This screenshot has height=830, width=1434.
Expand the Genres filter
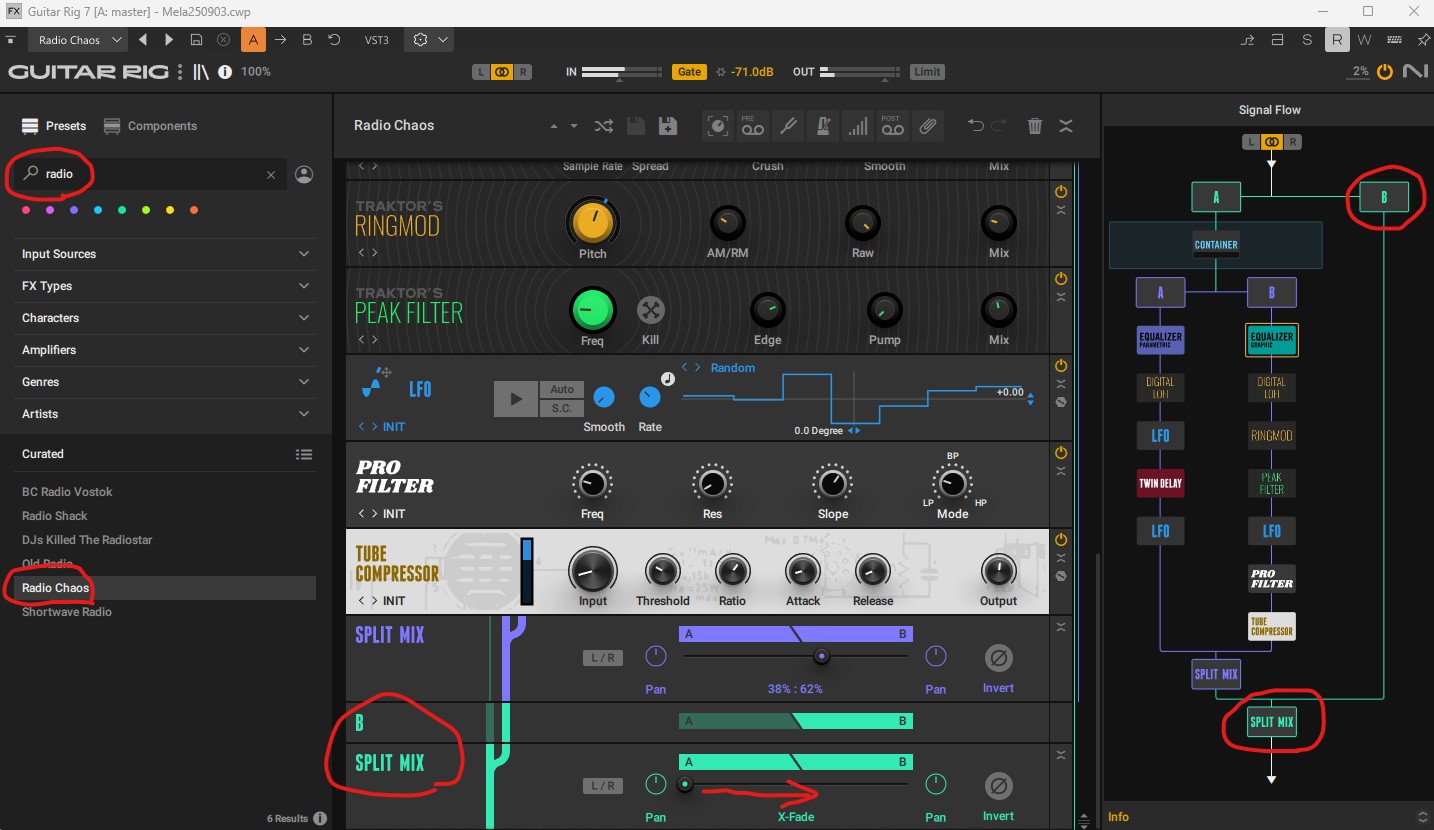[x=166, y=382]
